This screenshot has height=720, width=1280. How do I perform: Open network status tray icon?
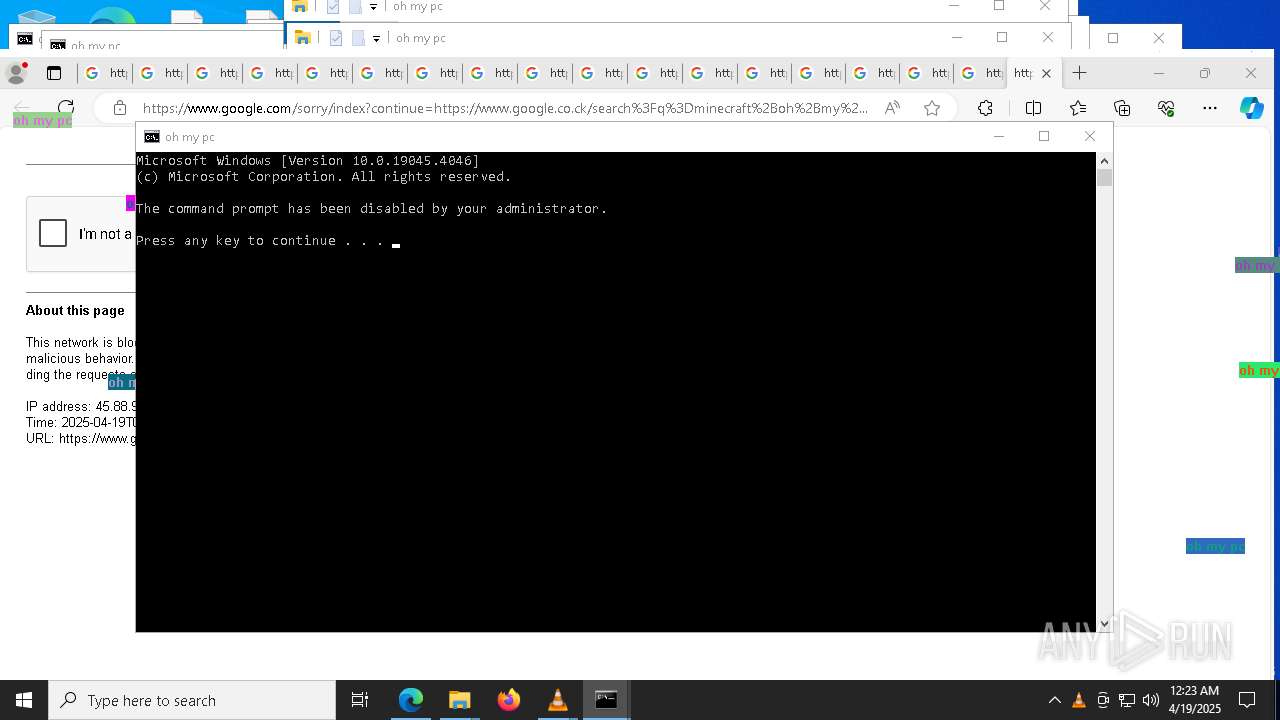tap(1127, 700)
